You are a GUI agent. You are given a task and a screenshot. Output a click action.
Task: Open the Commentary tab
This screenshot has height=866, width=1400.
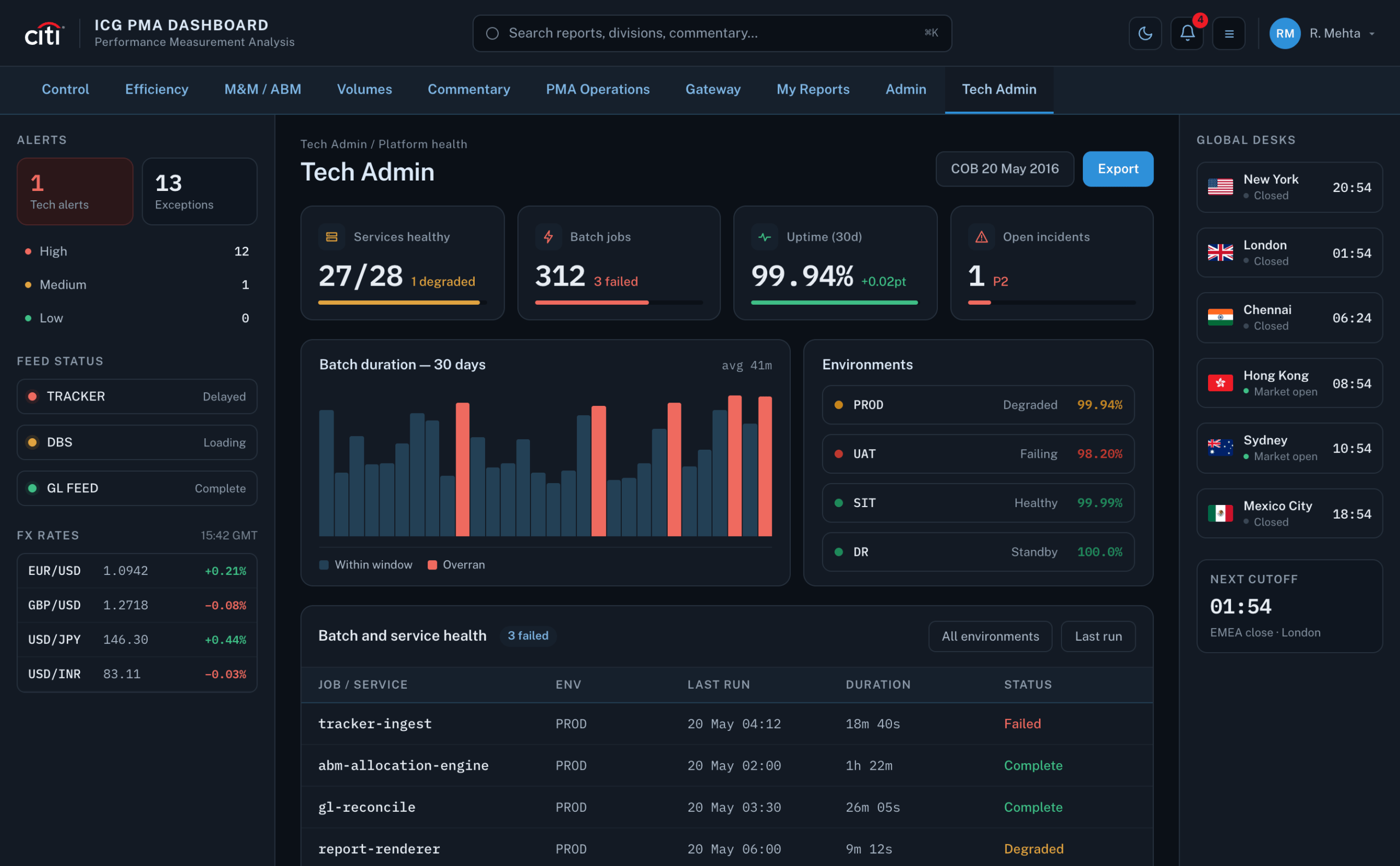click(x=468, y=89)
